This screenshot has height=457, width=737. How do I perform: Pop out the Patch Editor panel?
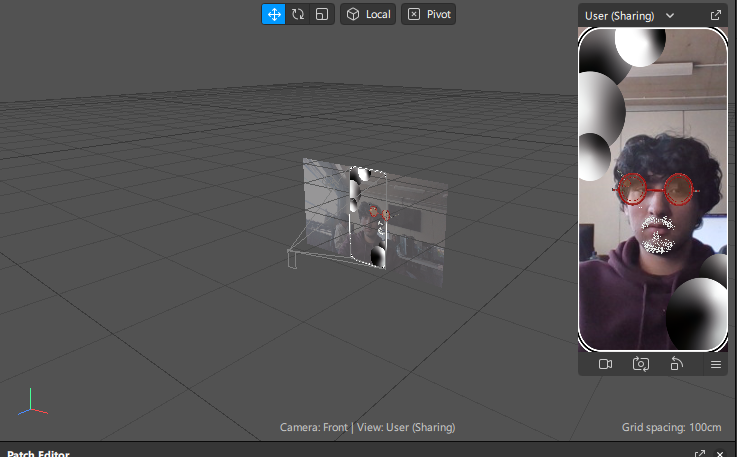(699, 453)
